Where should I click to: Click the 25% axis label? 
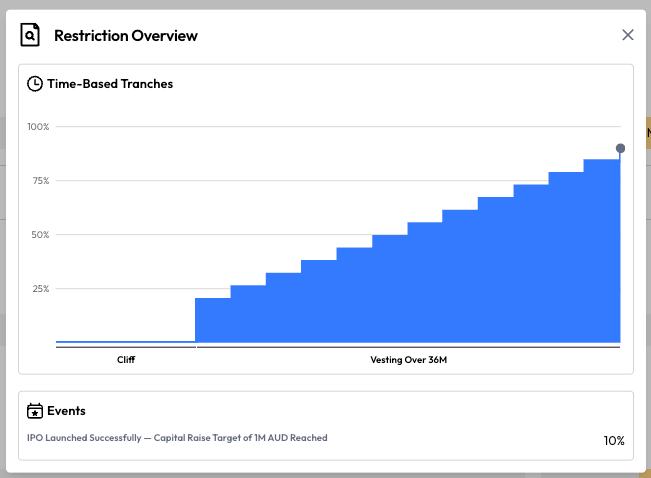(41, 289)
